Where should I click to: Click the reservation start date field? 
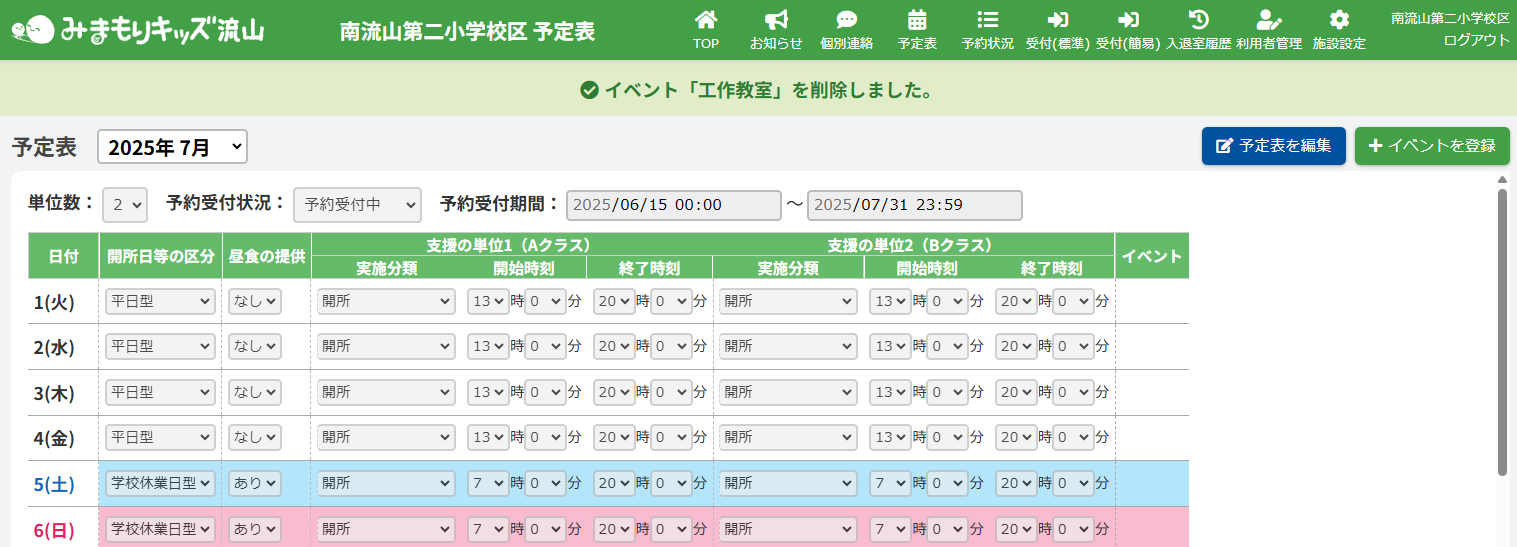(x=673, y=205)
